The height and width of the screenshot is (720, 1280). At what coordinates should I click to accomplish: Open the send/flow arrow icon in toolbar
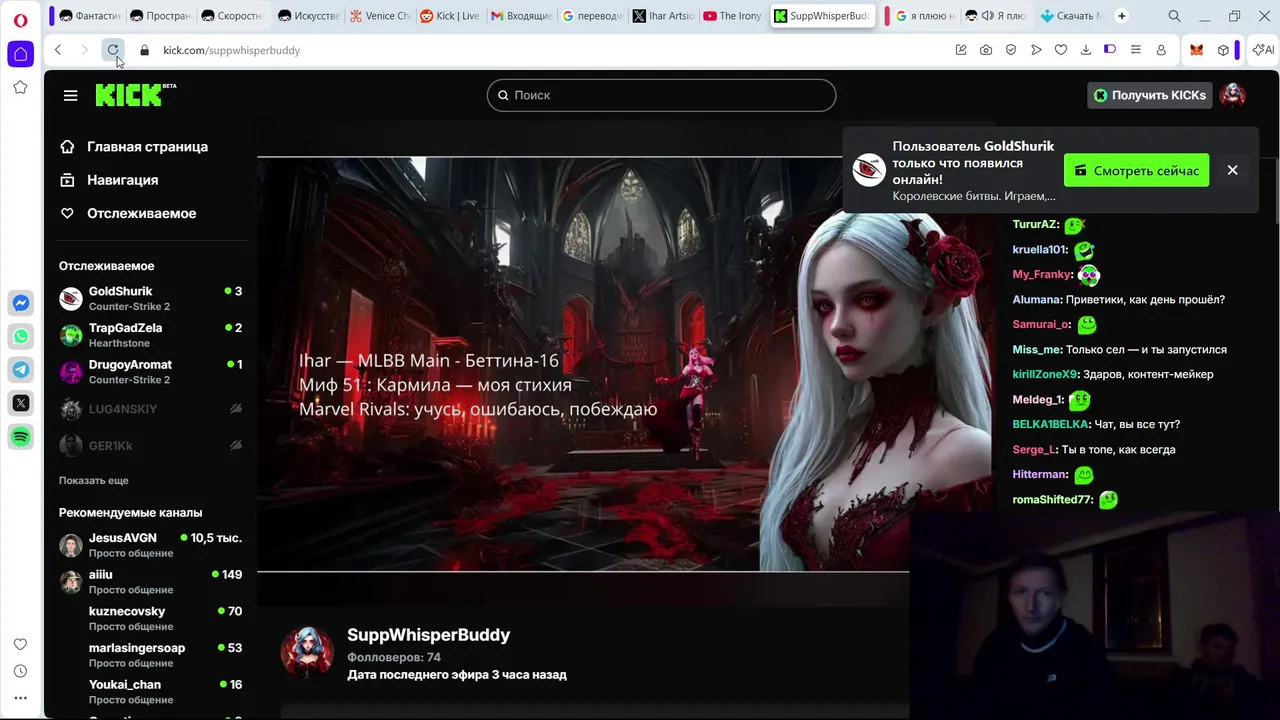coord(1036,50)
